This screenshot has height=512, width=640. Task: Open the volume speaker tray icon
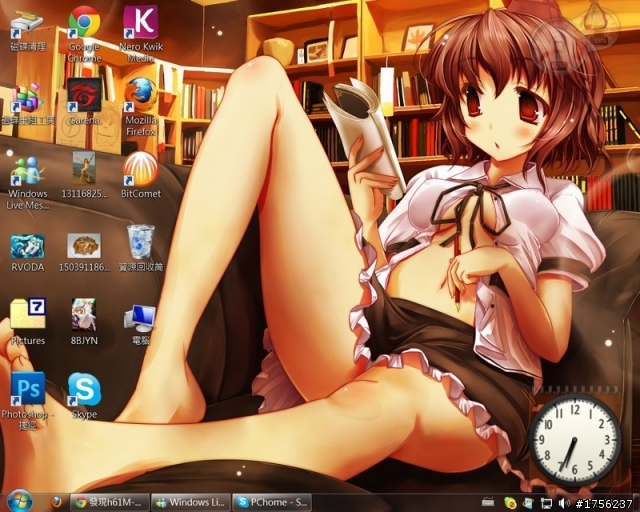(564, 503)
